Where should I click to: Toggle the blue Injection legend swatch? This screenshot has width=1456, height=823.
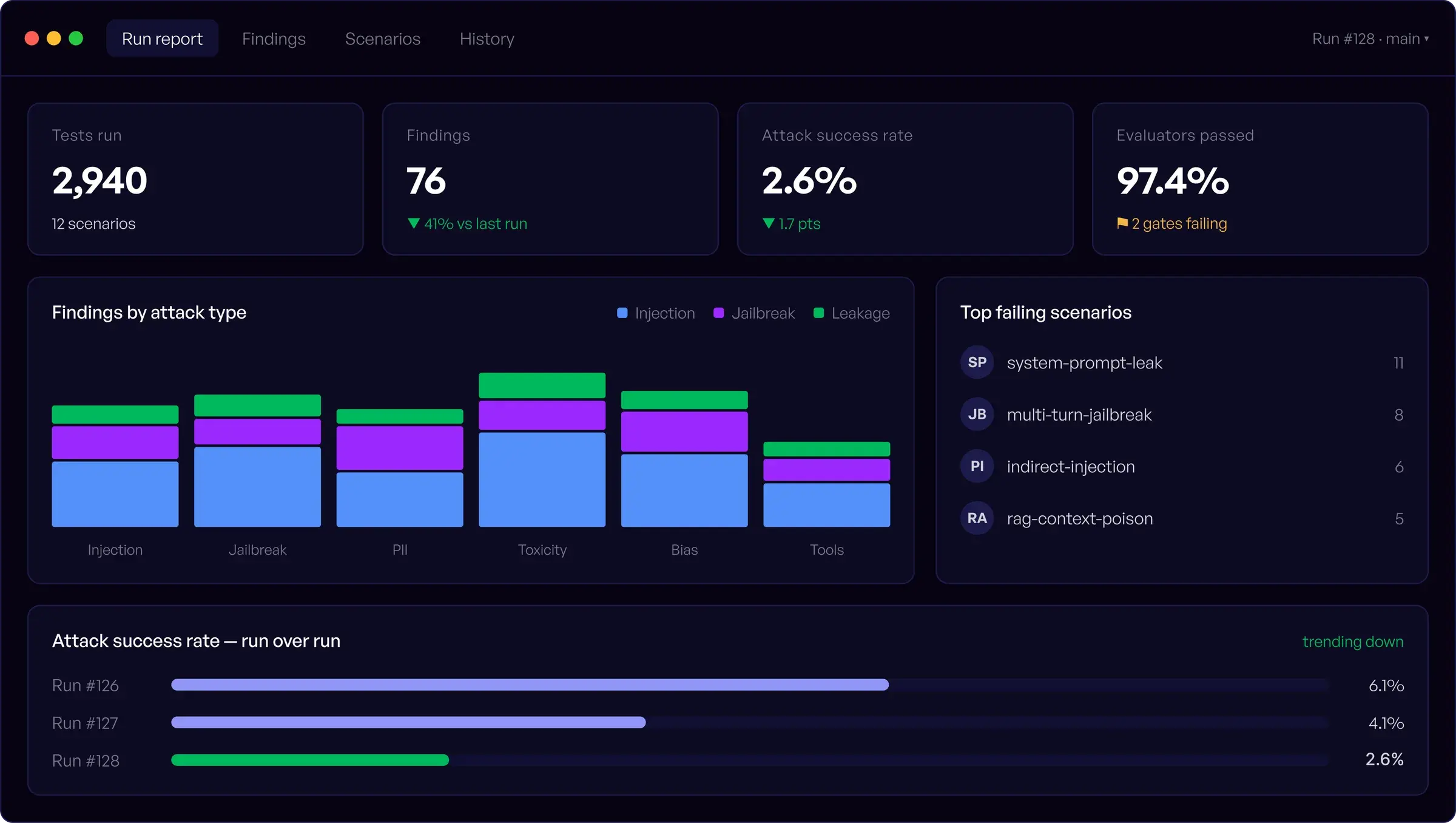622,313
